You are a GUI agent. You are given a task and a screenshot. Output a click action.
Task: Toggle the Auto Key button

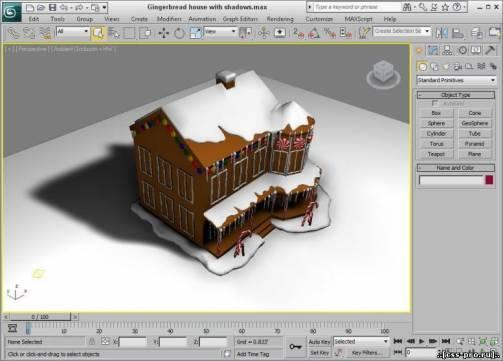(x=319, y=342)
